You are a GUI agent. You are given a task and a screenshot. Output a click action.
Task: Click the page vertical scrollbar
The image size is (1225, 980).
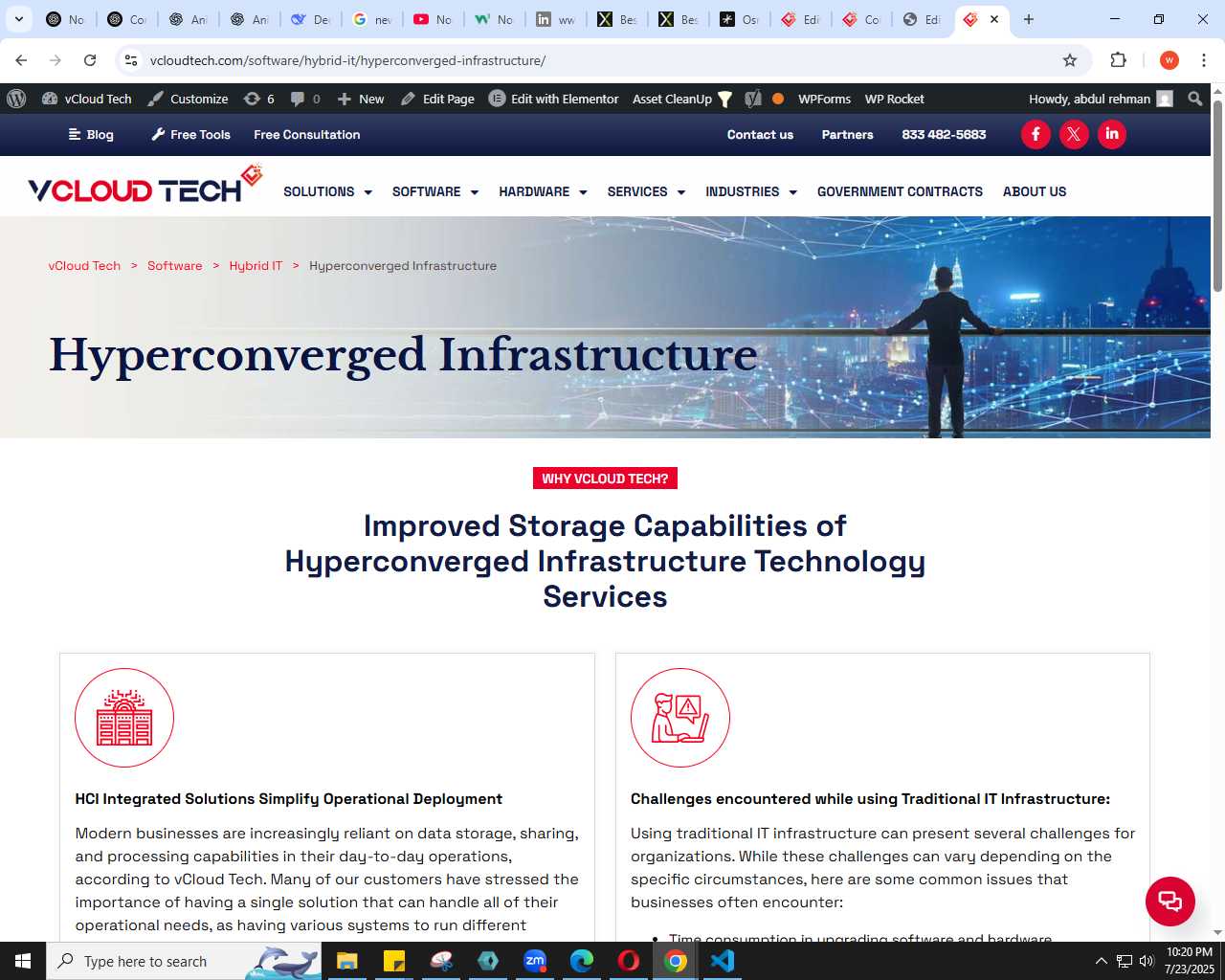pyautogui.click(x=1217, y=196)
